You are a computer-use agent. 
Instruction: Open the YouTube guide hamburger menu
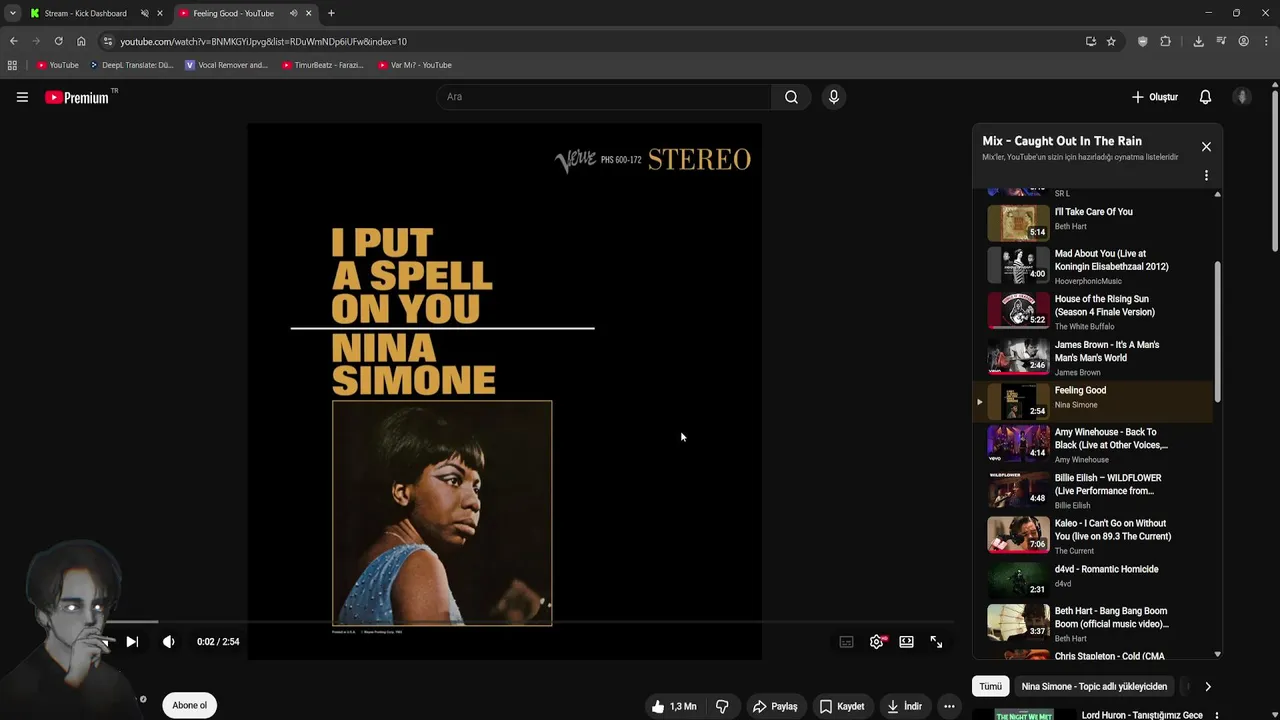tap(22, 97)
